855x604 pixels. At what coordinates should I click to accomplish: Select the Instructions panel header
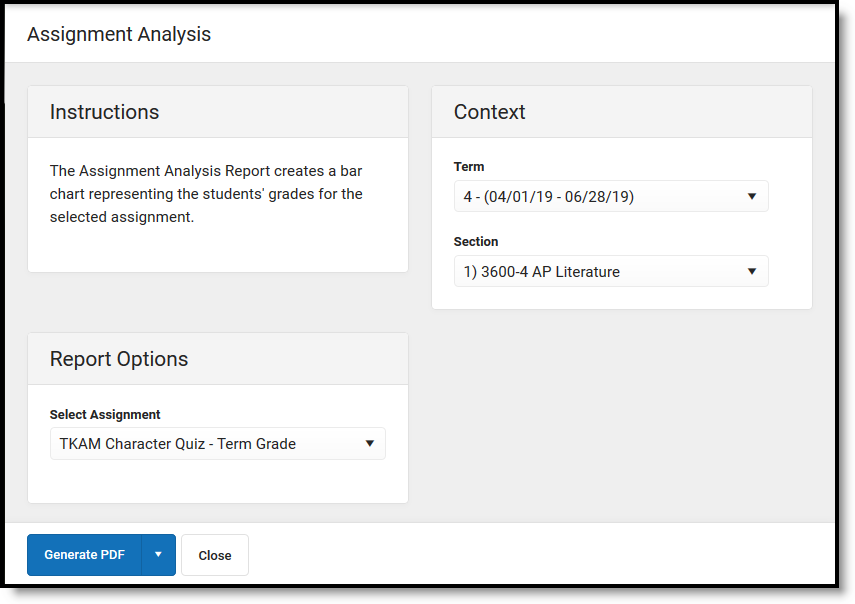105,112
